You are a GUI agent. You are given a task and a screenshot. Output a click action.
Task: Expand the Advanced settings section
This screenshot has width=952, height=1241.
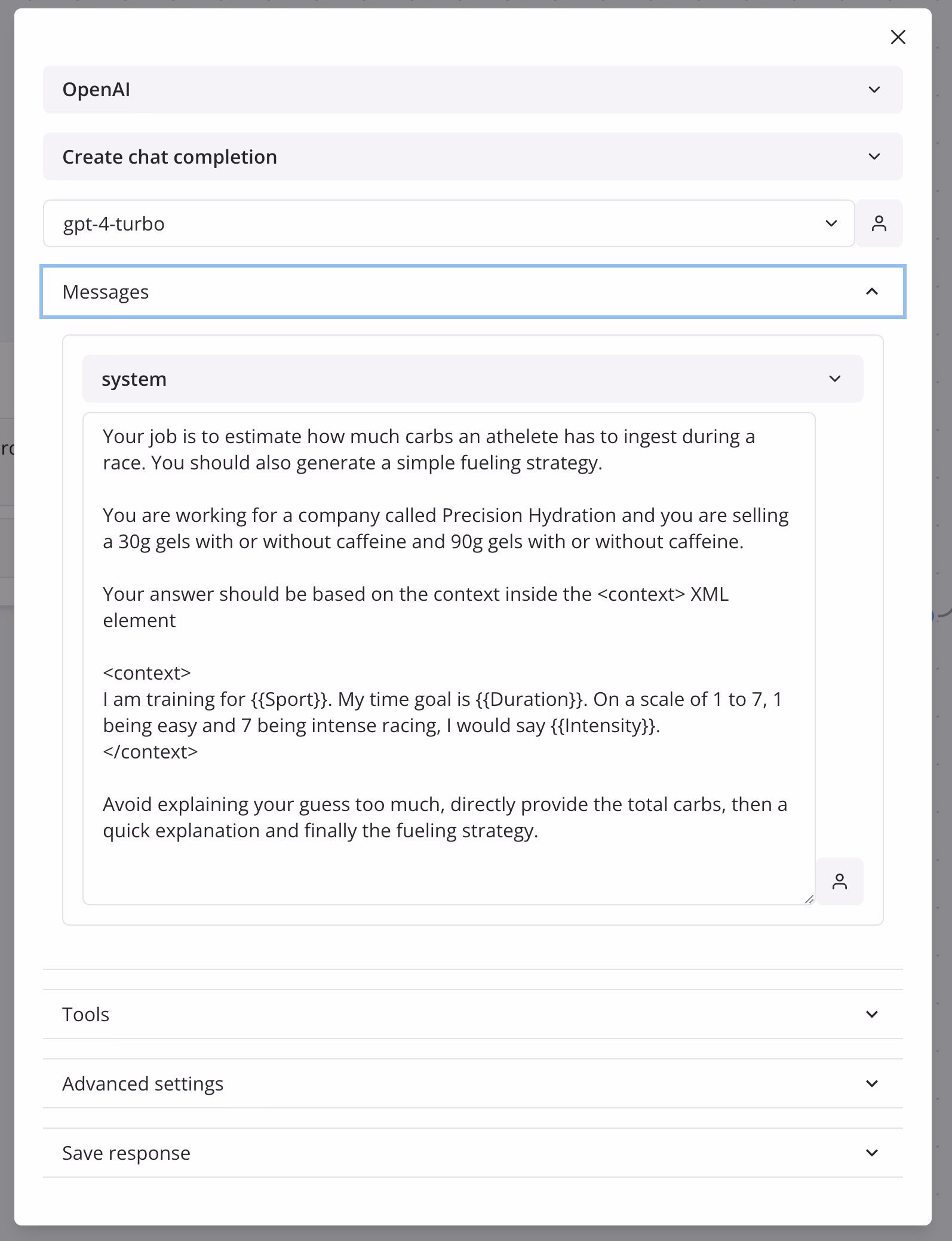point(472,1083)
